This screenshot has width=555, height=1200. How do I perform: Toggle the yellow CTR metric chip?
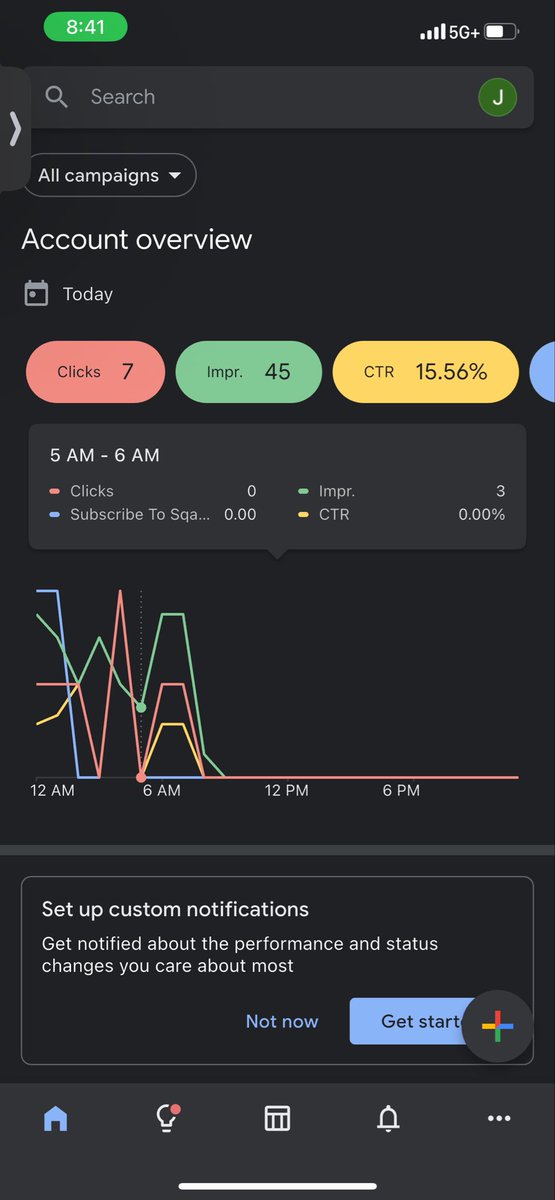pyautogui.click(x=426, y=372)
